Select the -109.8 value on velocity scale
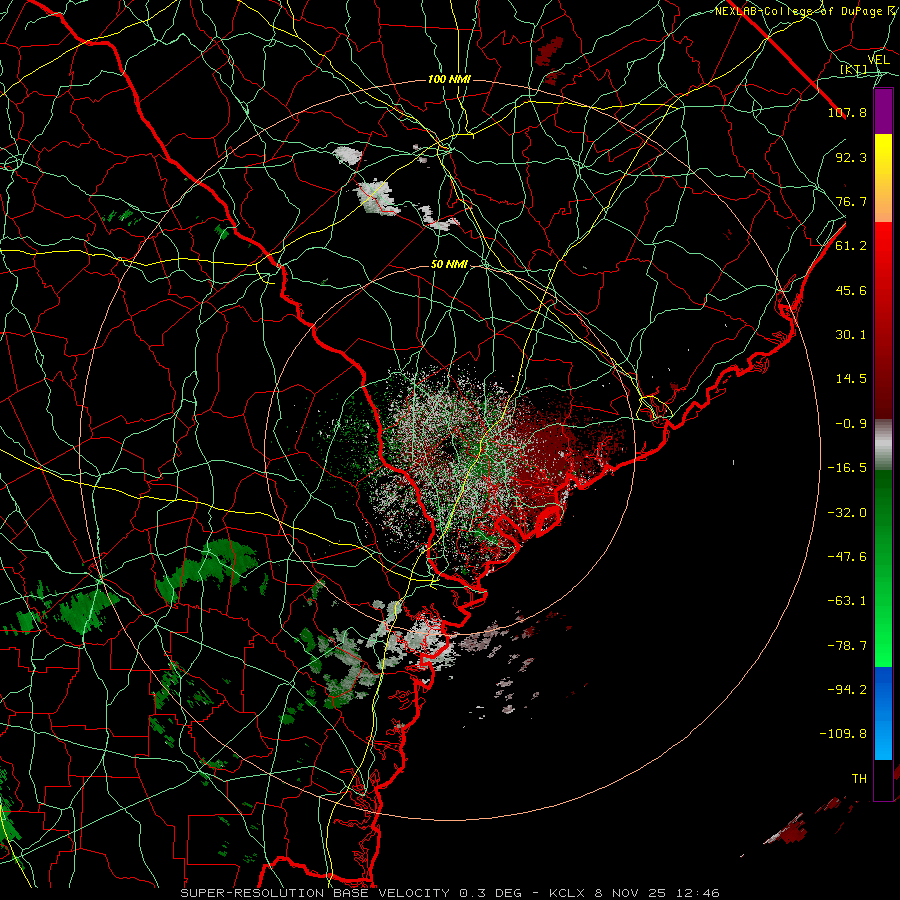 point(843,734)
